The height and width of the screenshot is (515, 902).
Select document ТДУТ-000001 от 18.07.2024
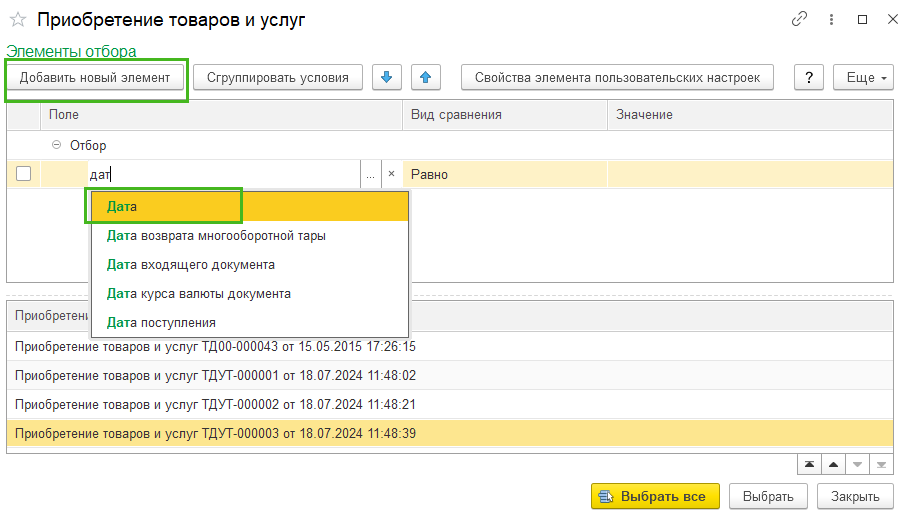coord(450,375)
